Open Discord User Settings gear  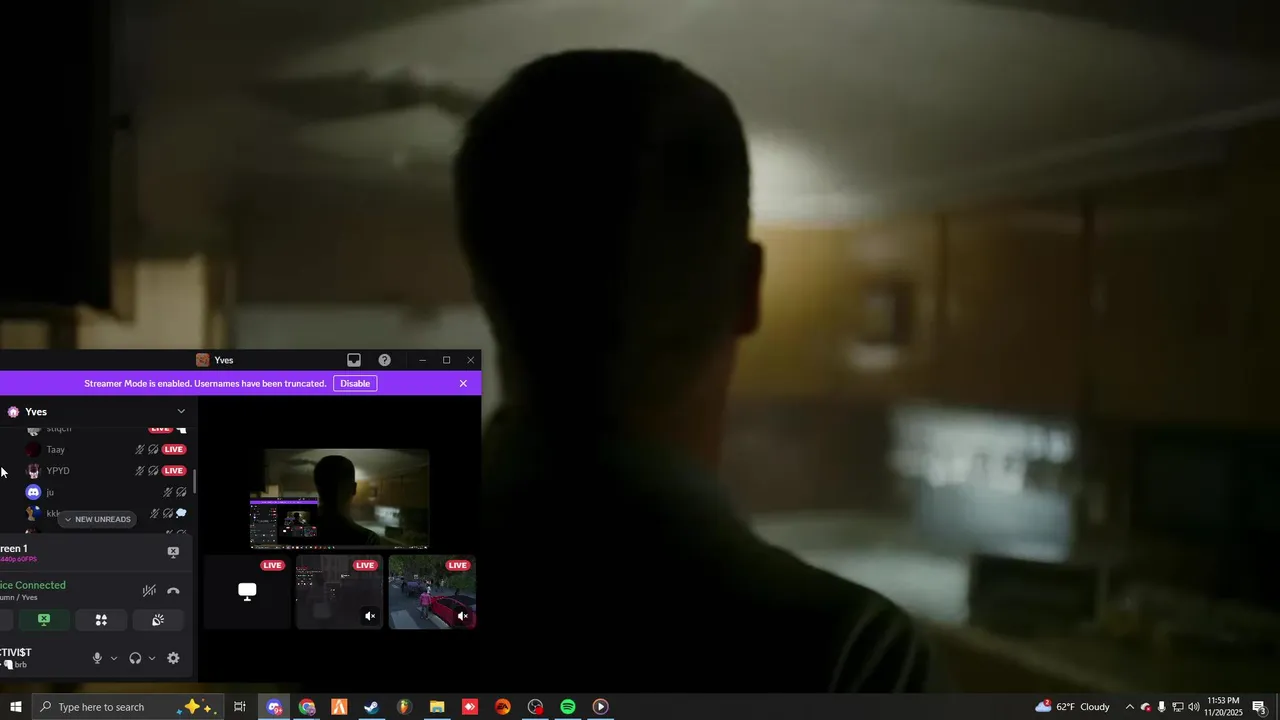pos(173,658)
